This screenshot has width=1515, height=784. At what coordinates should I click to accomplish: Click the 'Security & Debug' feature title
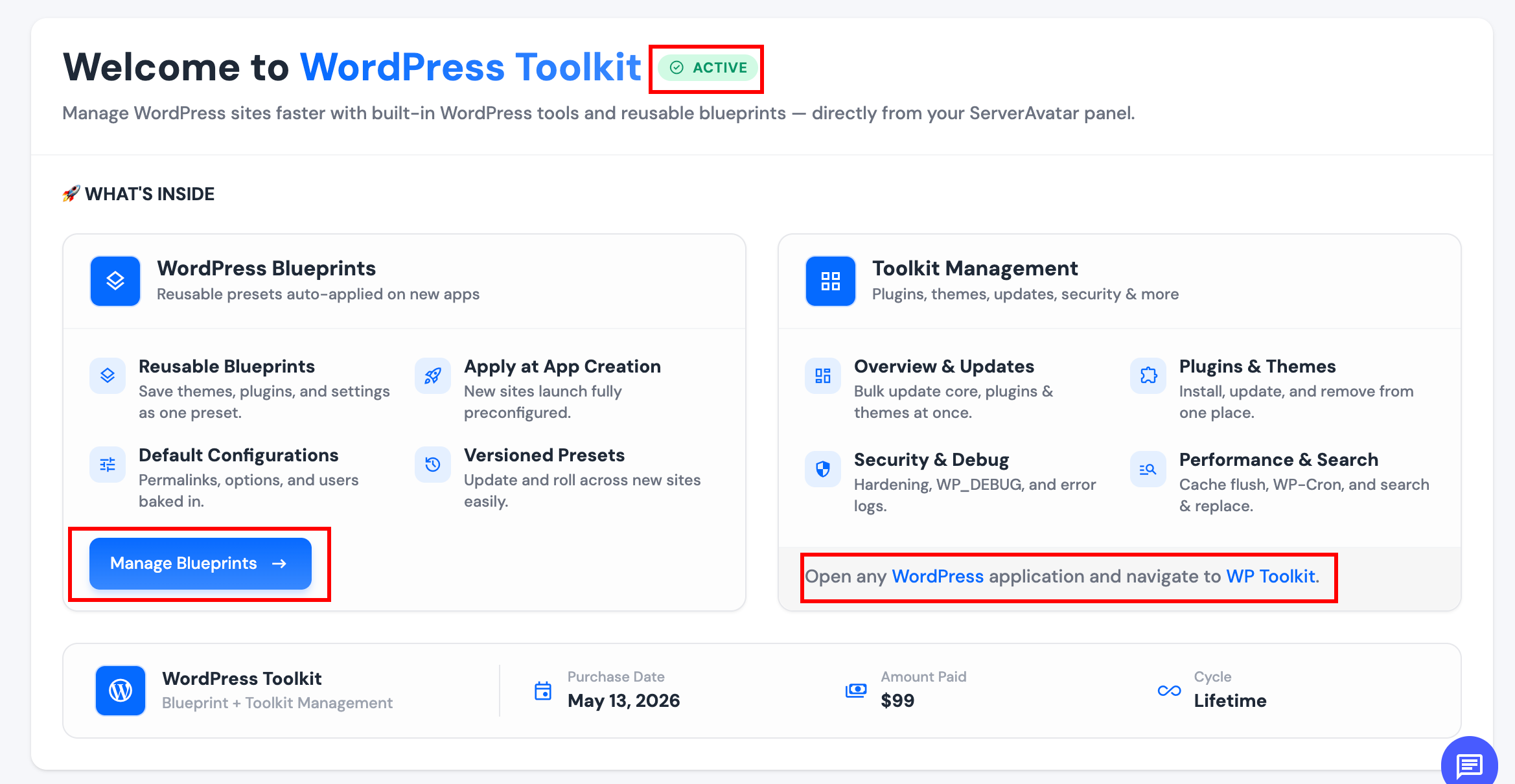(x=931, y=459)
